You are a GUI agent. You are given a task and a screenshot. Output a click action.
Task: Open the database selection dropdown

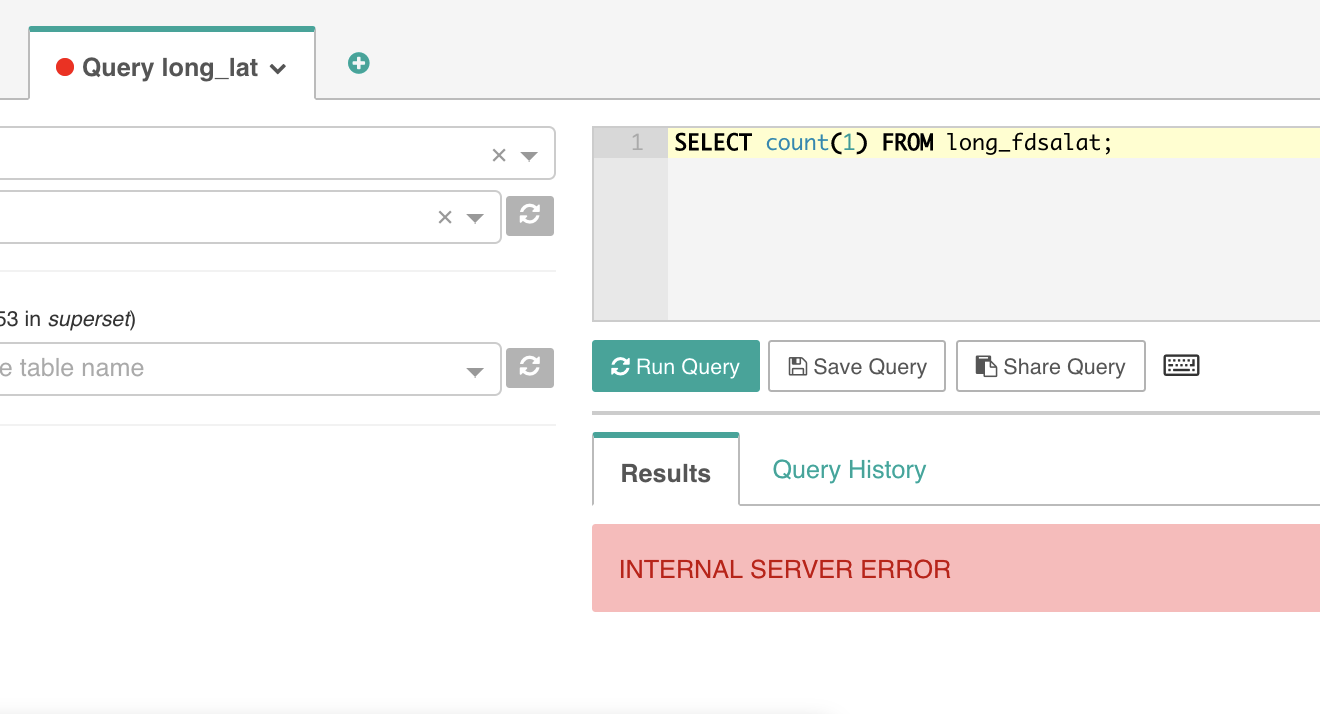click(531, 153)
